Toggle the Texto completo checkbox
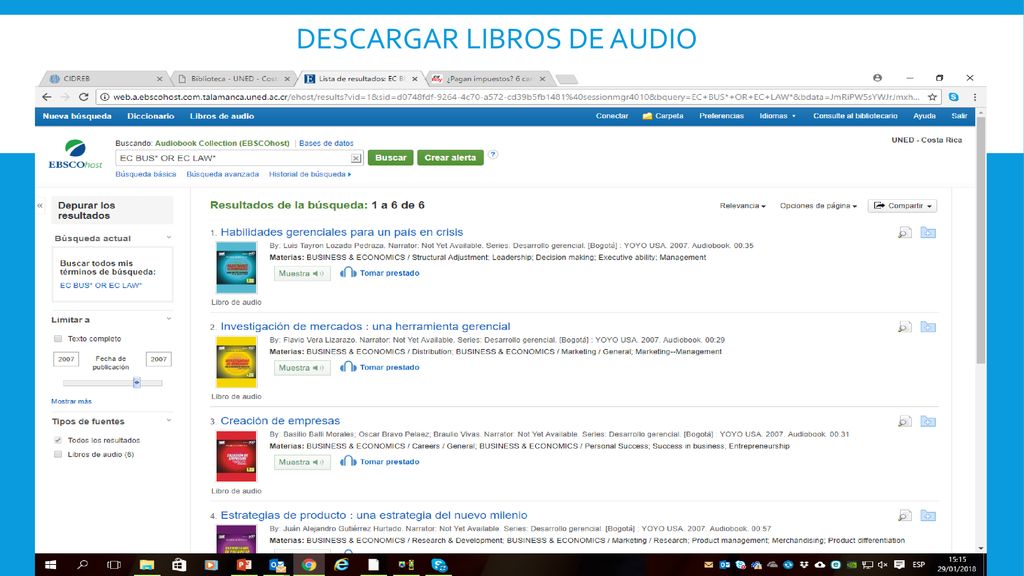This screenshot has width=1024, height=576. coord(58,339)
